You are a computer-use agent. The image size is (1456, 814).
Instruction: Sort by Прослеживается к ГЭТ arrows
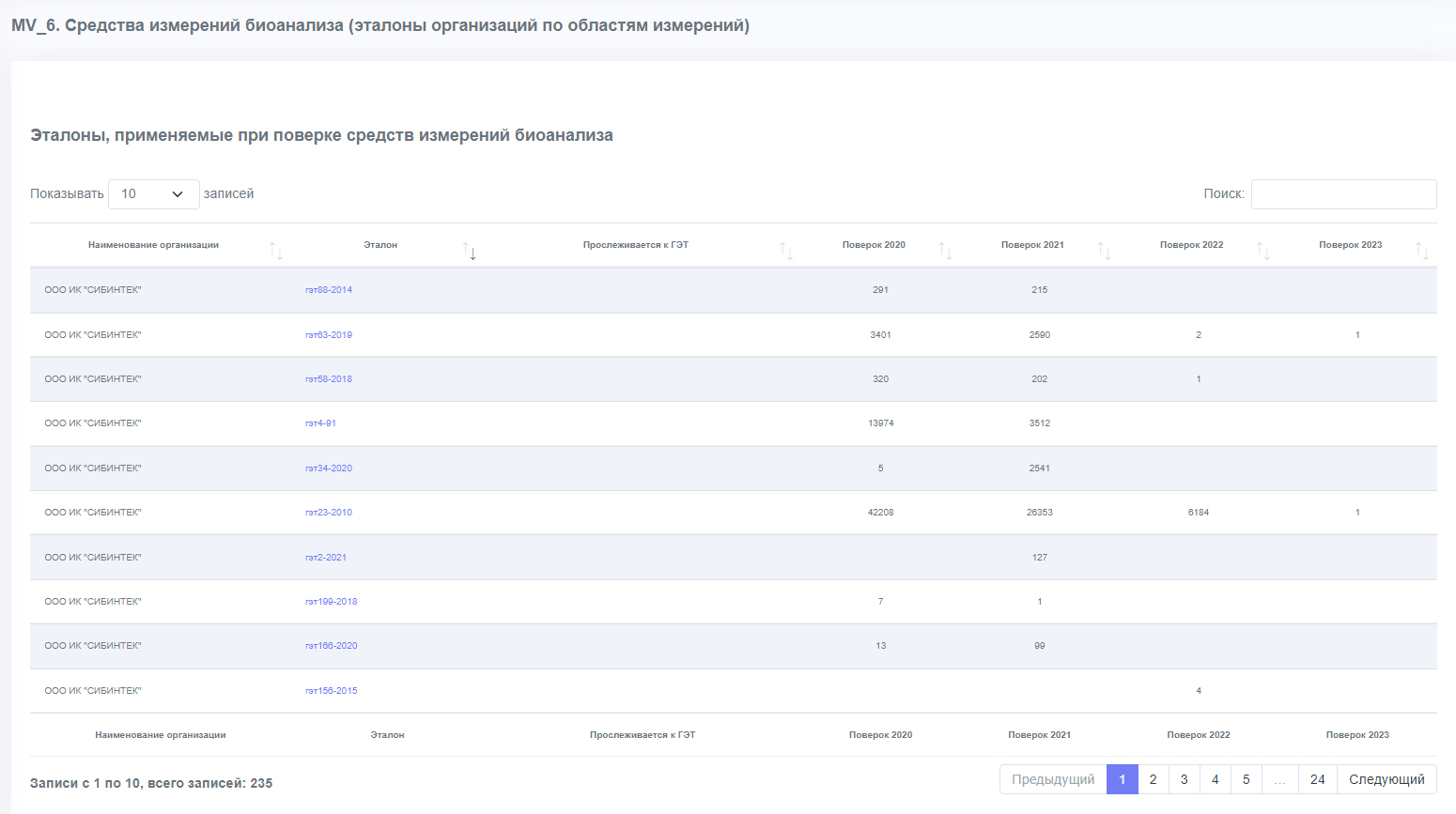coord(786,252)
